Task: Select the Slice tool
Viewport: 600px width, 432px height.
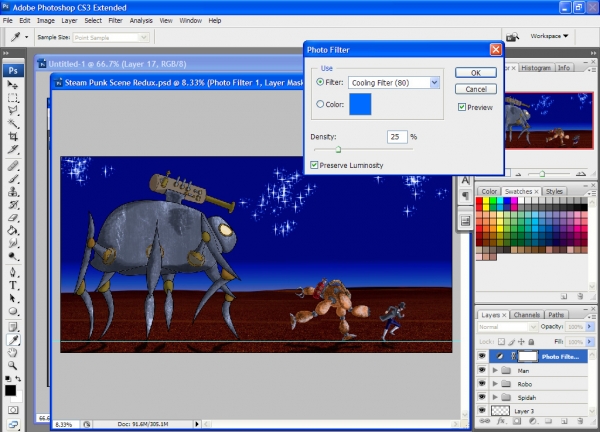Action: tap(13, 149)
